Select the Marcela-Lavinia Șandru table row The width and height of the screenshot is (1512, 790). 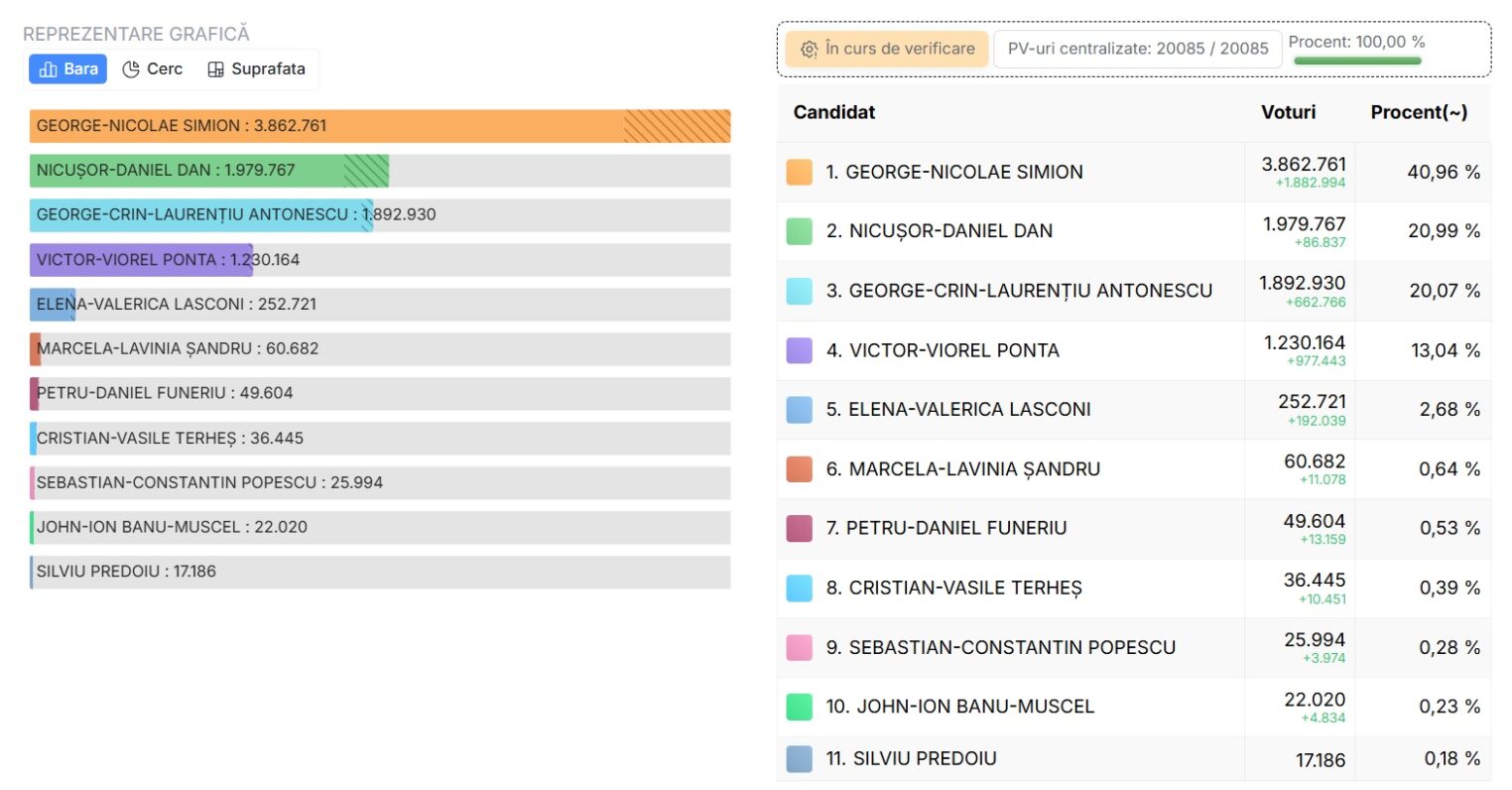1134,468
